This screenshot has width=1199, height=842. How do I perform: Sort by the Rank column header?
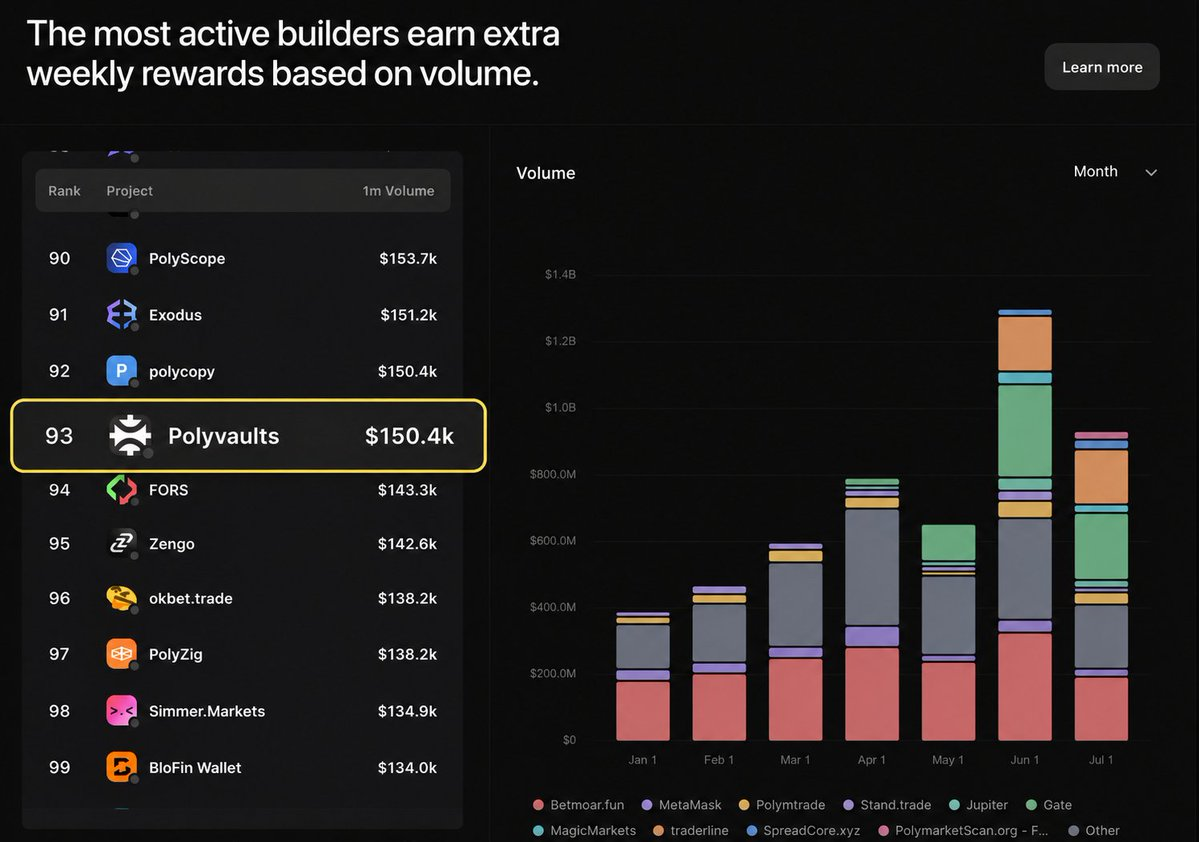[x=64, y=191]
